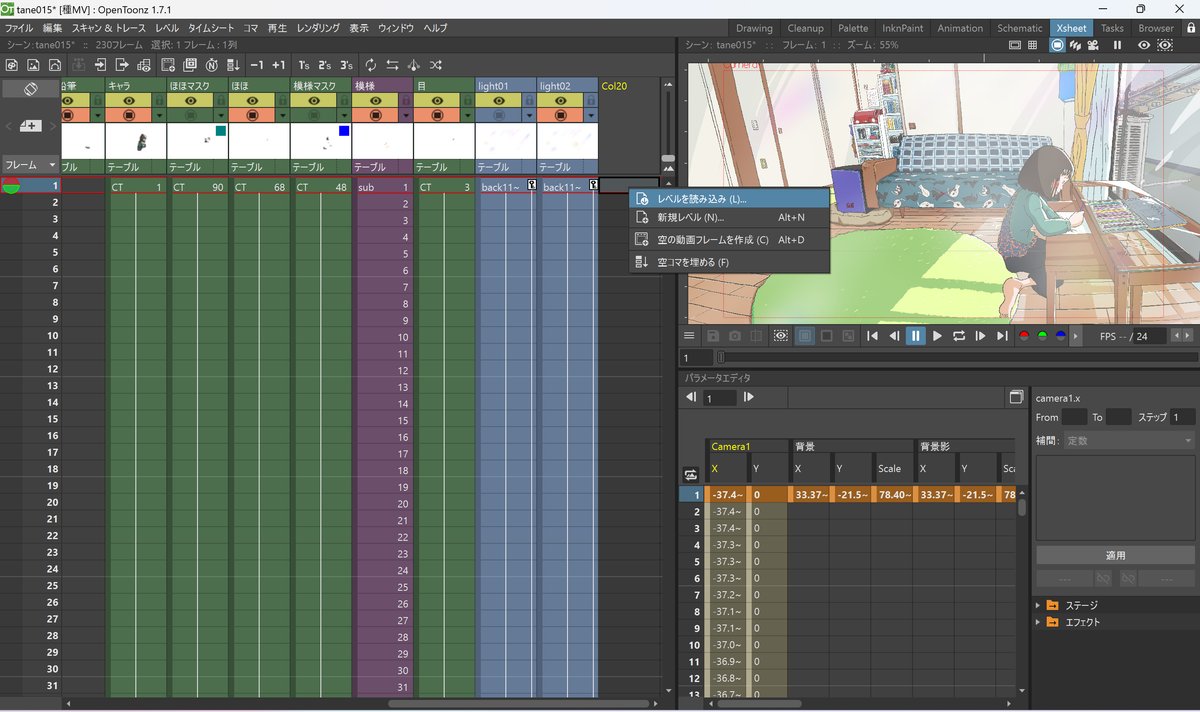The image size is (1200, 712).
Task: Toggle camstand visibility of 模様 column
Action: pos(376,115)
